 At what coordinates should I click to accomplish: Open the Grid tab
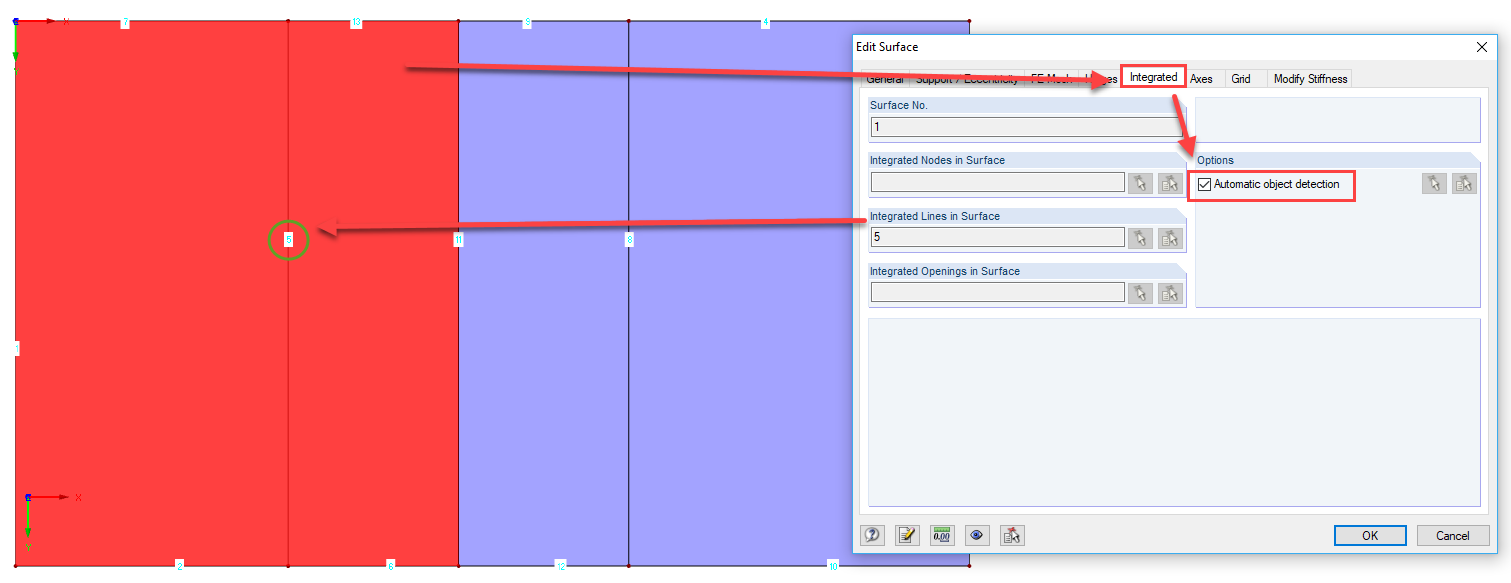[x=1242, y=78]
